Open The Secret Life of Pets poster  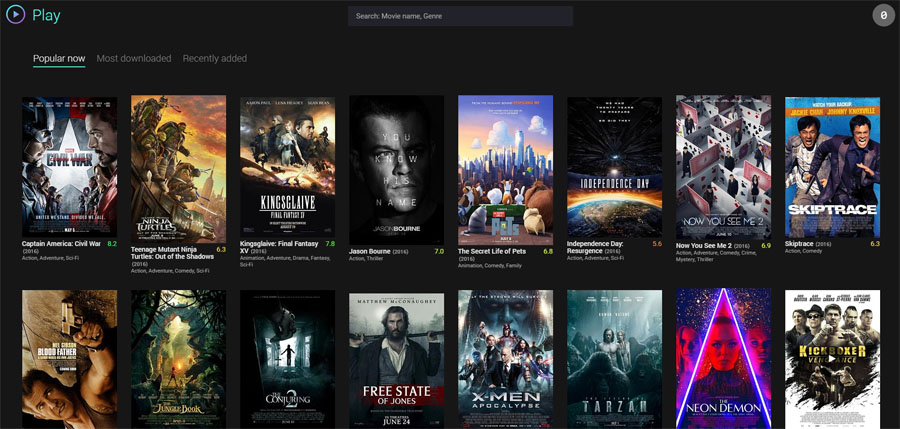tap(506, 170)
